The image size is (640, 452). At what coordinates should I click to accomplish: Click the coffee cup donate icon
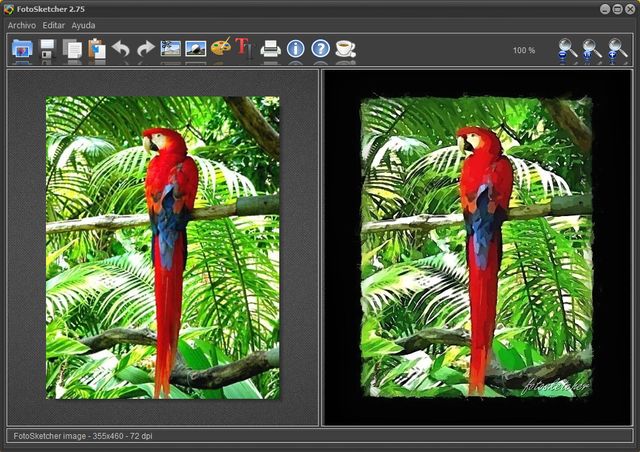click(x=345, y=48)
